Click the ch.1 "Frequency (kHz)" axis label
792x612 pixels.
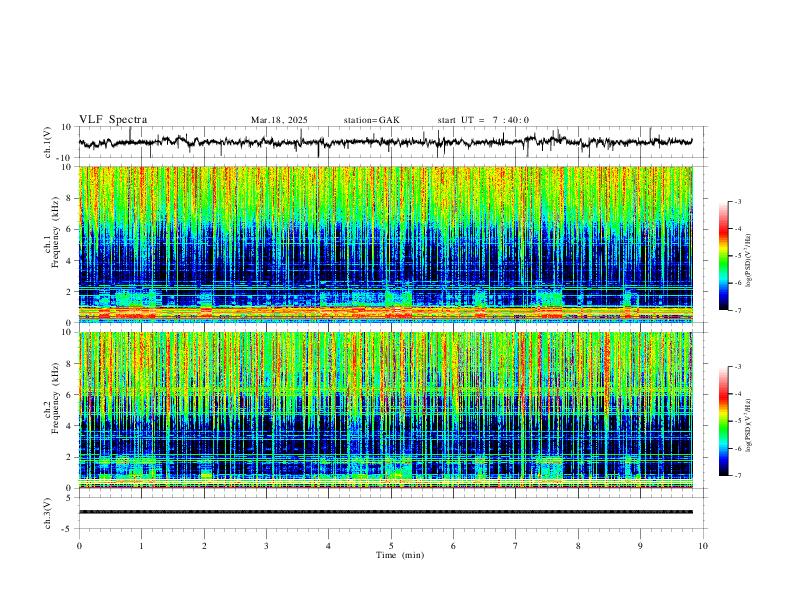pos(56,231)
